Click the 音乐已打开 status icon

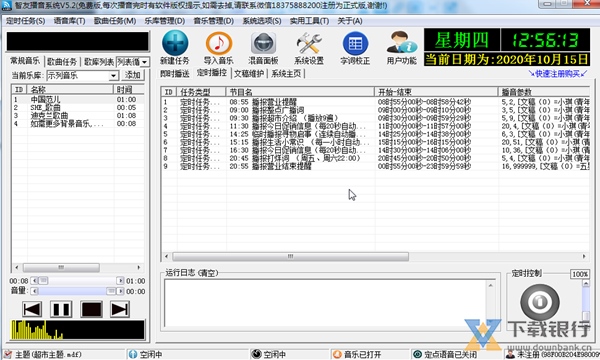coord(337,354)
